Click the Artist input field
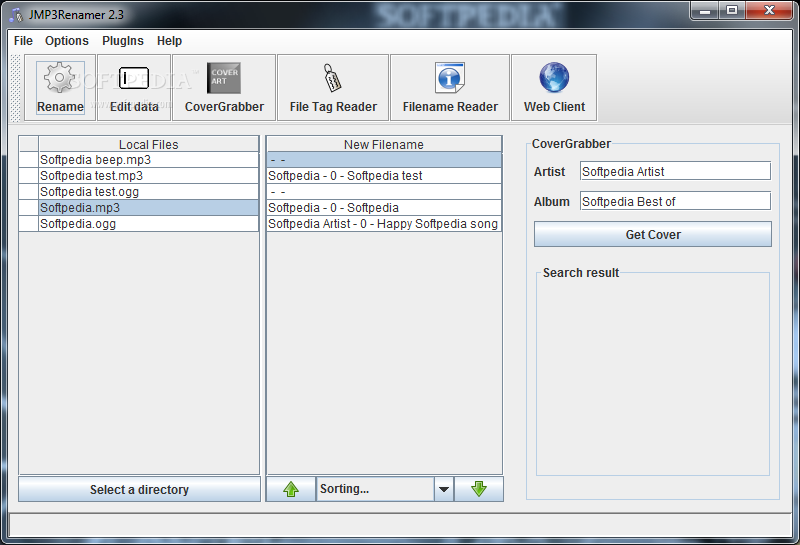Image resolution: width=800 pixels, height=545 pixels. [x=676, y=171]
